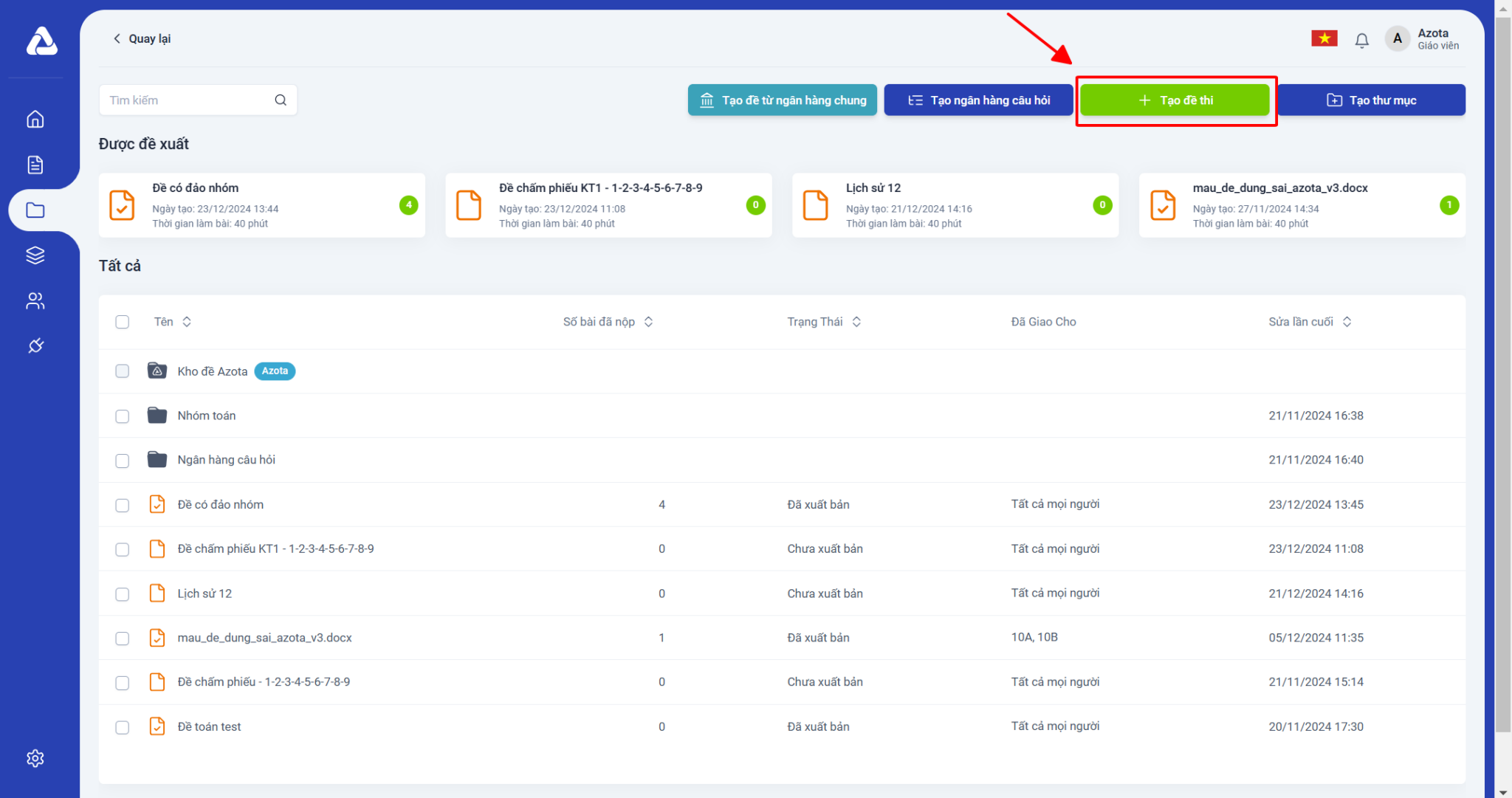
Task: Click the Vietnam flag language selector
Action: click(x=1324, y=38)
